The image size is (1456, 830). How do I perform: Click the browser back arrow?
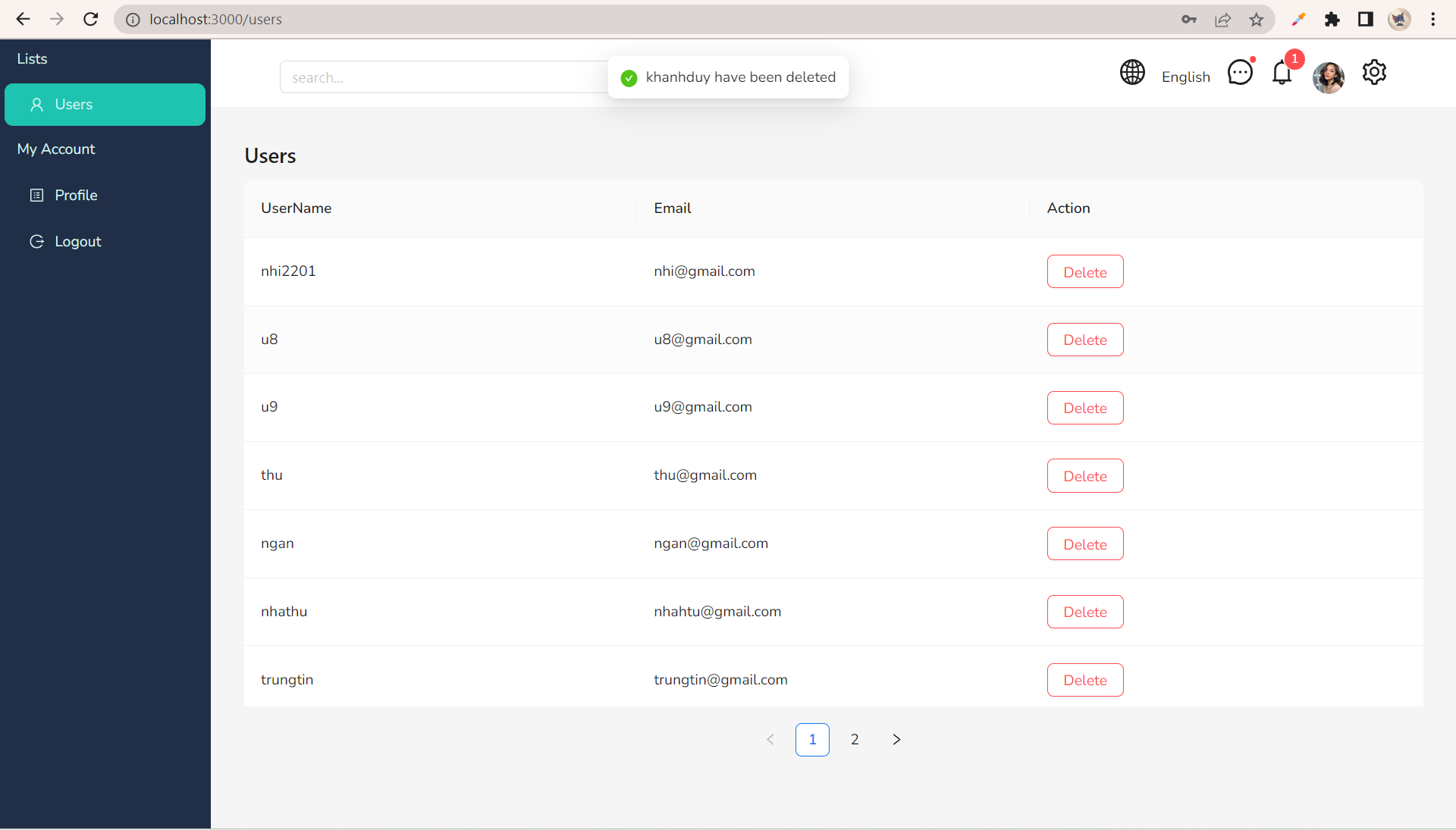(x=23, y=20)
